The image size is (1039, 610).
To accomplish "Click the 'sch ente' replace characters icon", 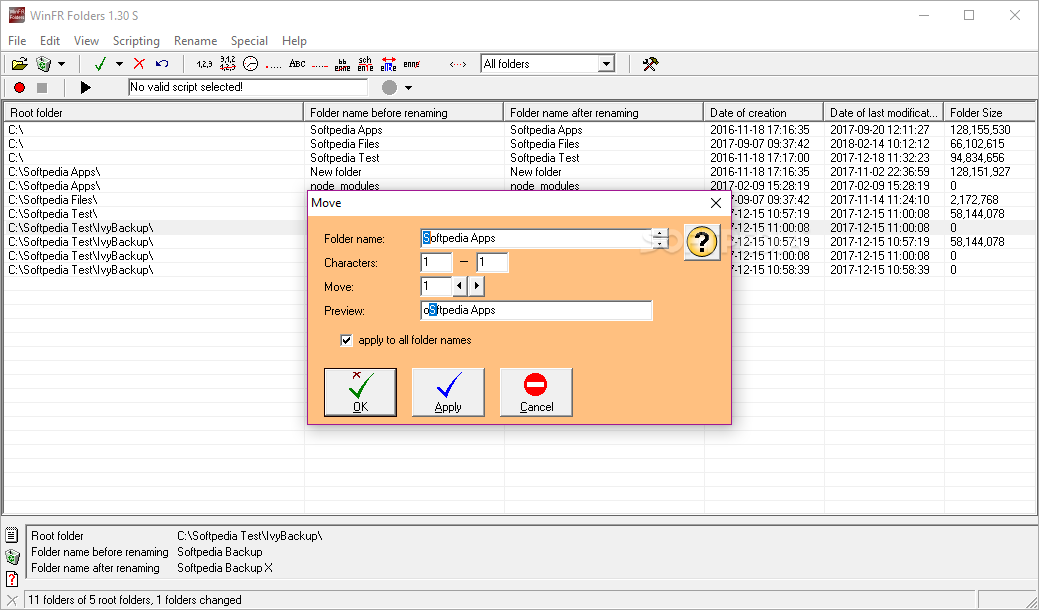I will 365,64.
